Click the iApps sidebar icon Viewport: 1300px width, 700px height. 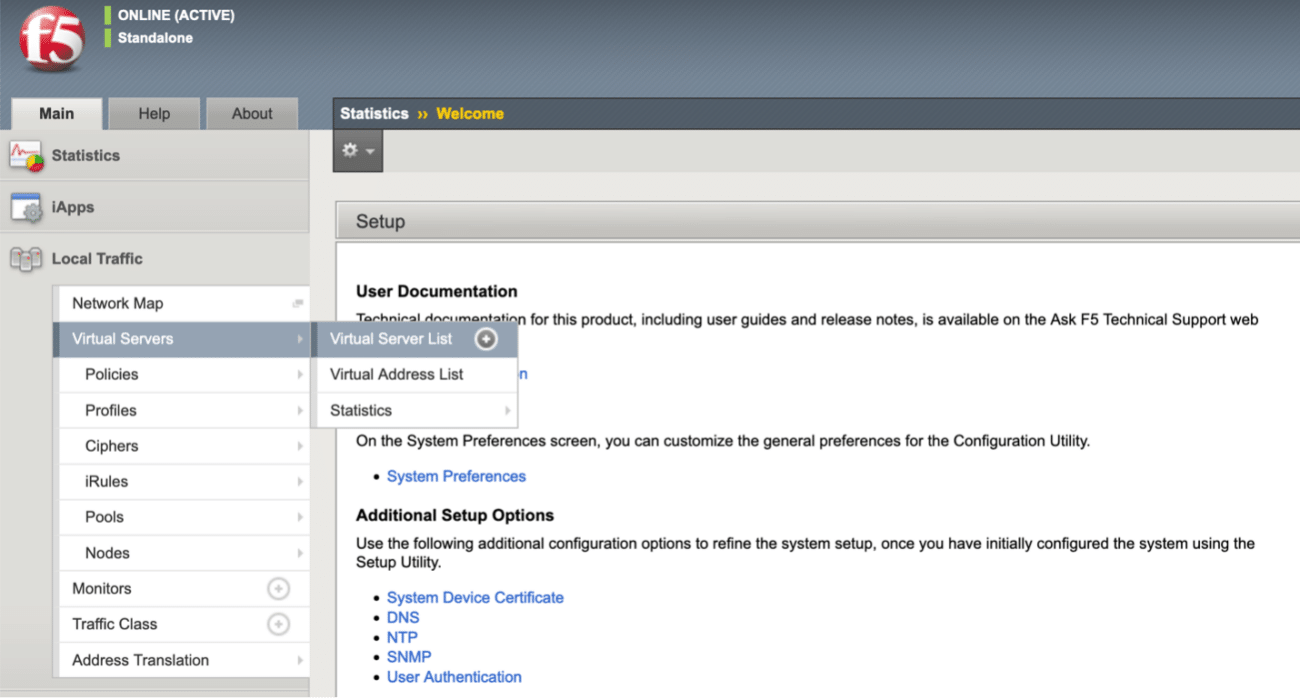(27, 207)
